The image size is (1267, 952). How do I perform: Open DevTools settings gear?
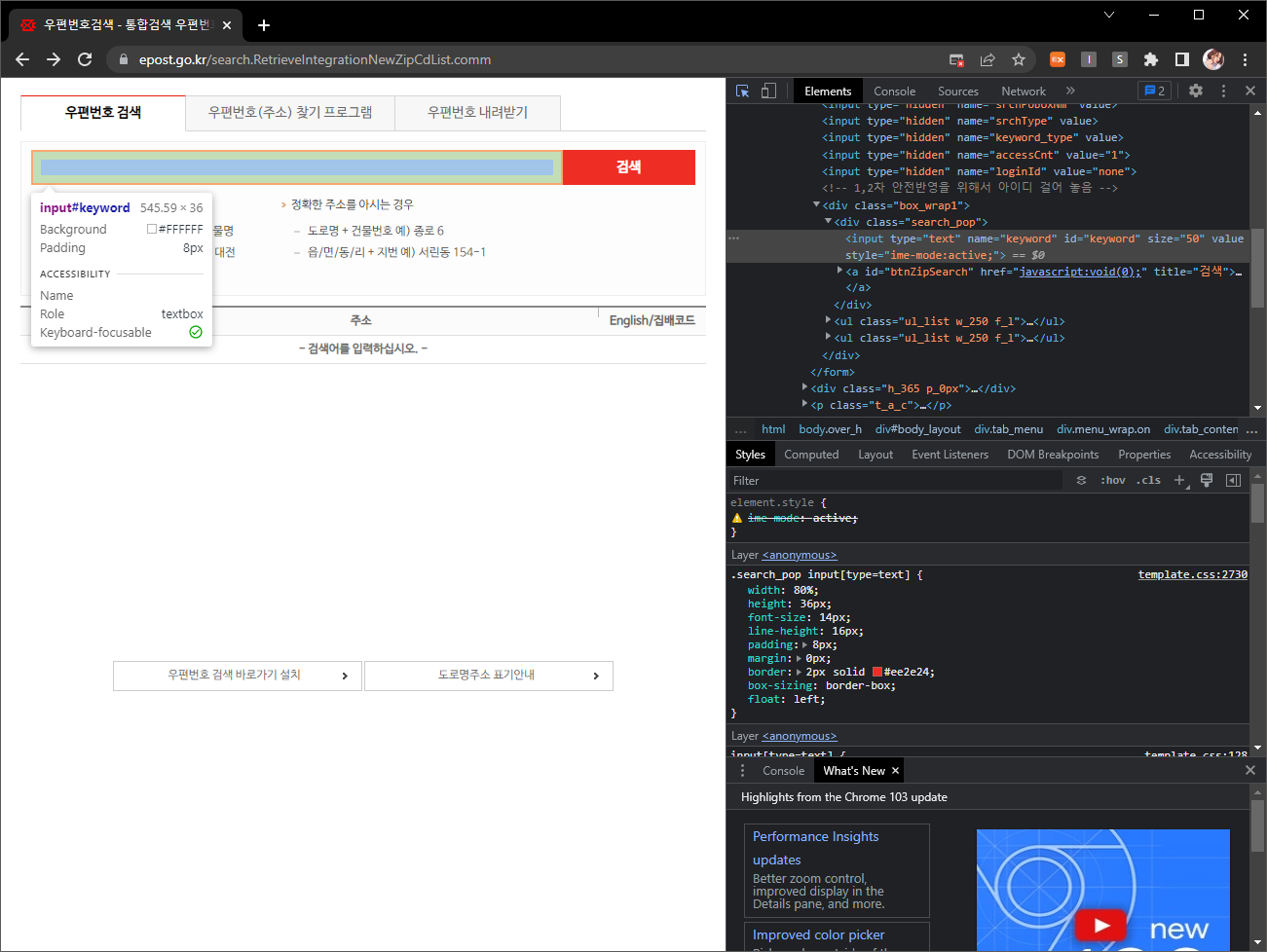(1196, 91)
